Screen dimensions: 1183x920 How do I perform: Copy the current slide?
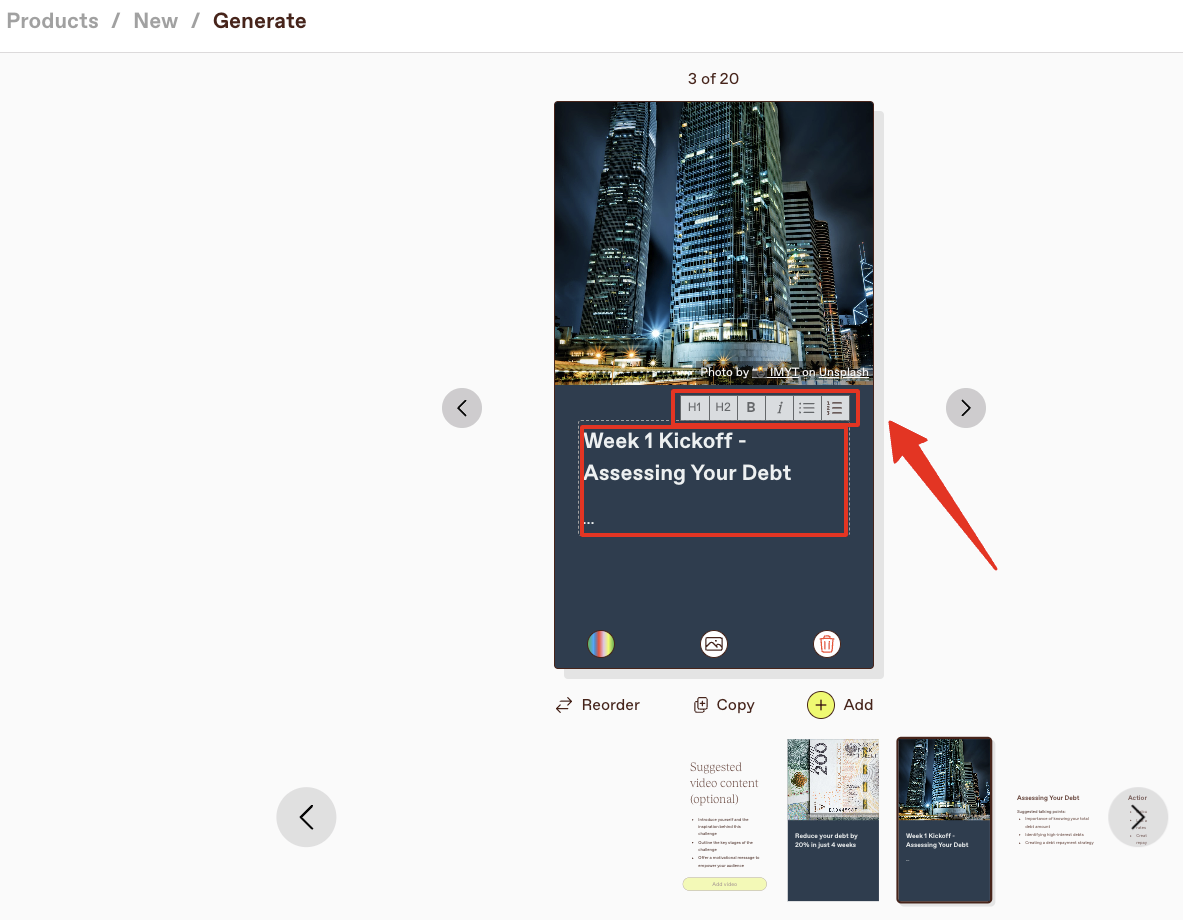pyautogui.click(x=724, y=705)
